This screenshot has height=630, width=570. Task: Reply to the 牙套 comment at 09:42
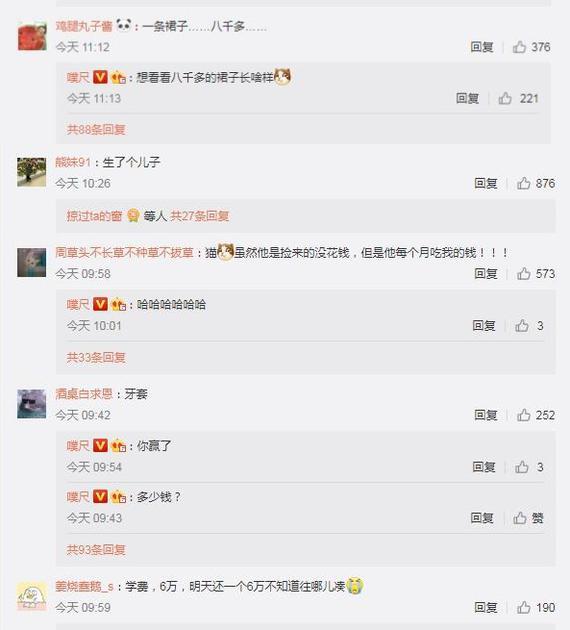pyautogui.click(x=486, y=415)
